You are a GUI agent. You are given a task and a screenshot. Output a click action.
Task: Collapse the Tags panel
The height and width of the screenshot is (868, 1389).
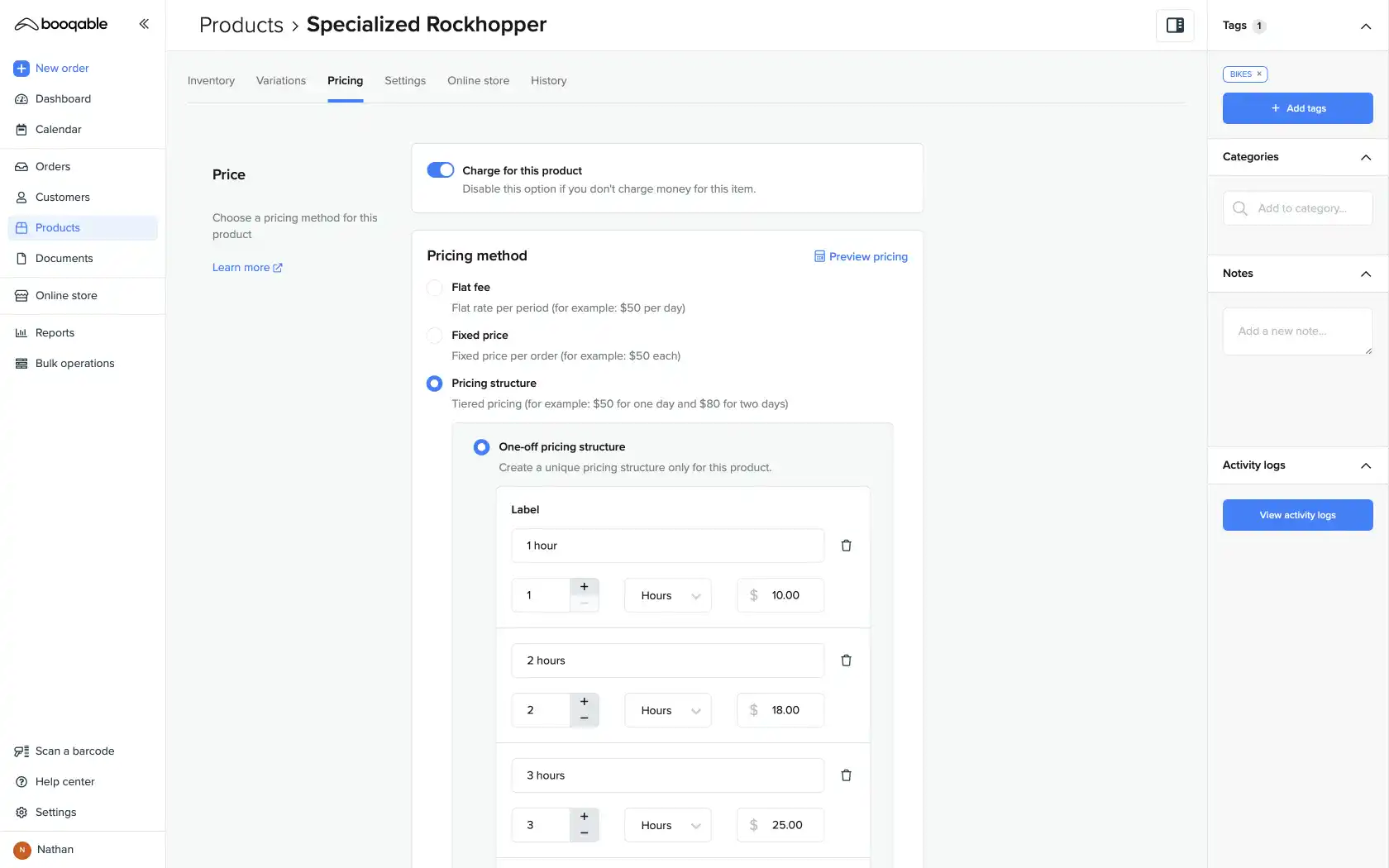point(1366,26)
